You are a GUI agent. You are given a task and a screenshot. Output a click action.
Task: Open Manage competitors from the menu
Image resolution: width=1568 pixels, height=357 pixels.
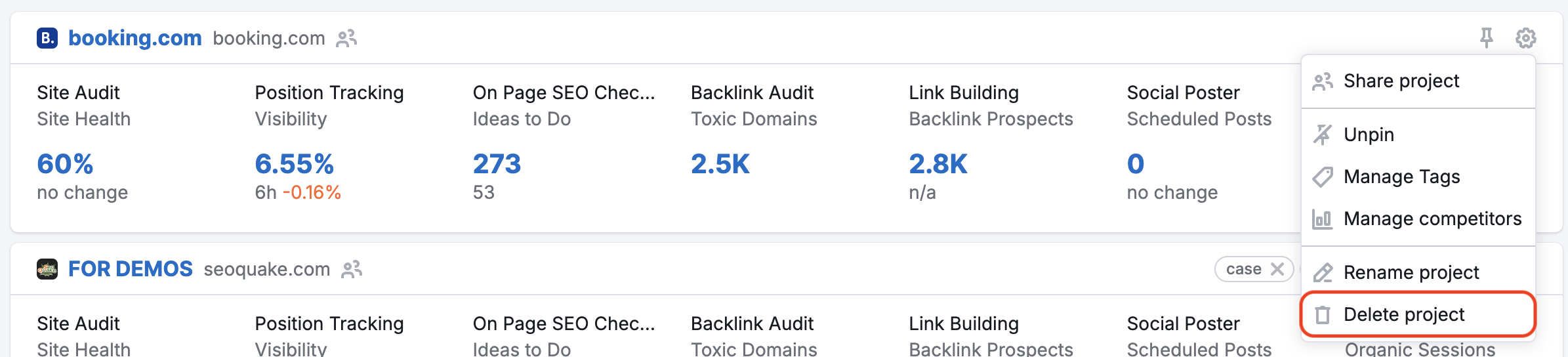pyautogui.click(x=1432, y=219)
